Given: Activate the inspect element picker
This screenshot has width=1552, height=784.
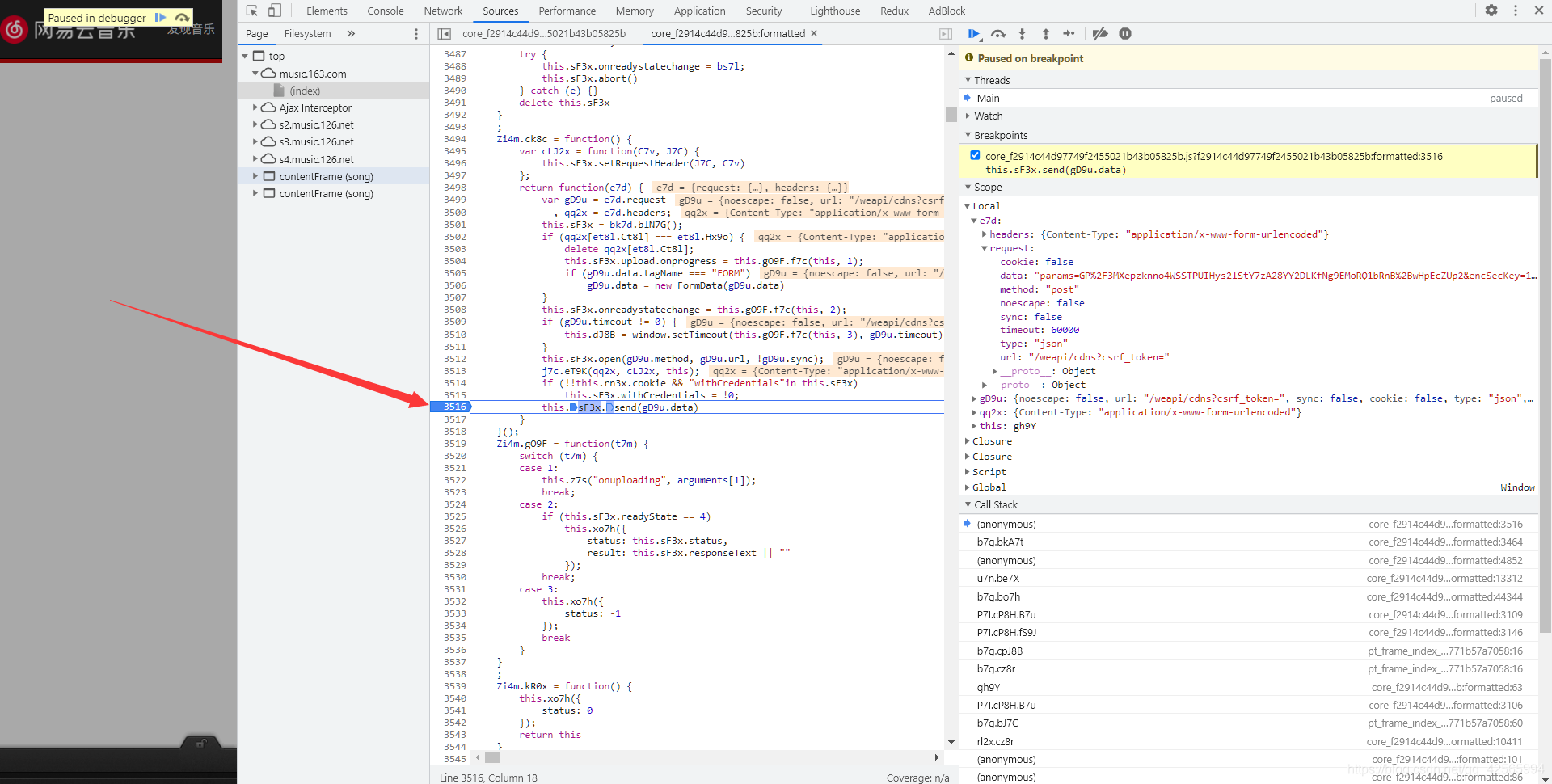Looking at the screenshot, I should click(x=252, y=11).
